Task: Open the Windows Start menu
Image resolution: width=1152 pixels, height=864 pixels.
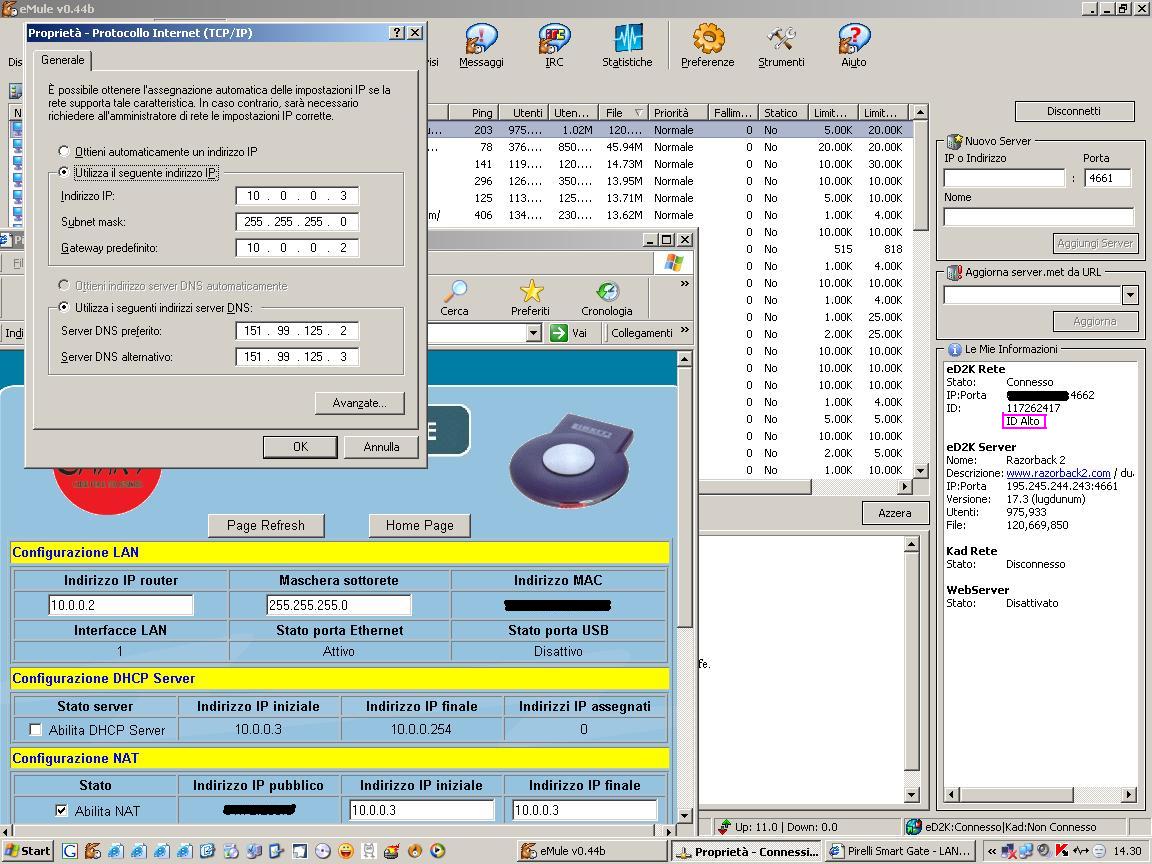Action: [27, 851]
